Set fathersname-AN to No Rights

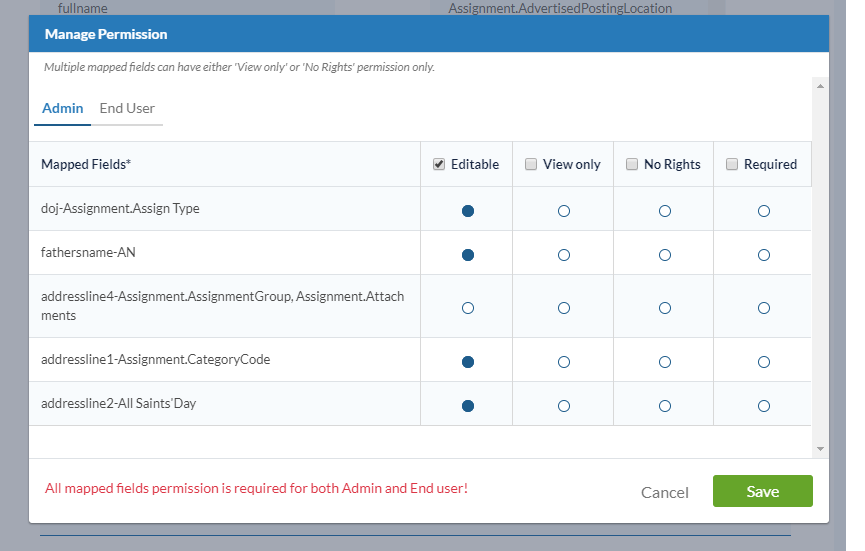(x=665, y=255)
